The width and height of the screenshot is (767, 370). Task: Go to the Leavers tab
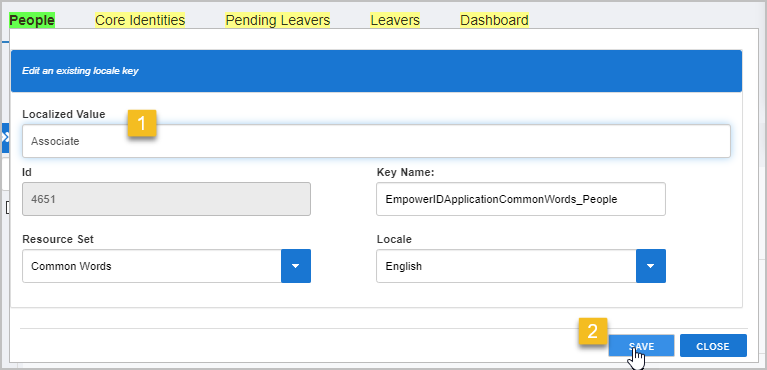click(x=395, y=20)
